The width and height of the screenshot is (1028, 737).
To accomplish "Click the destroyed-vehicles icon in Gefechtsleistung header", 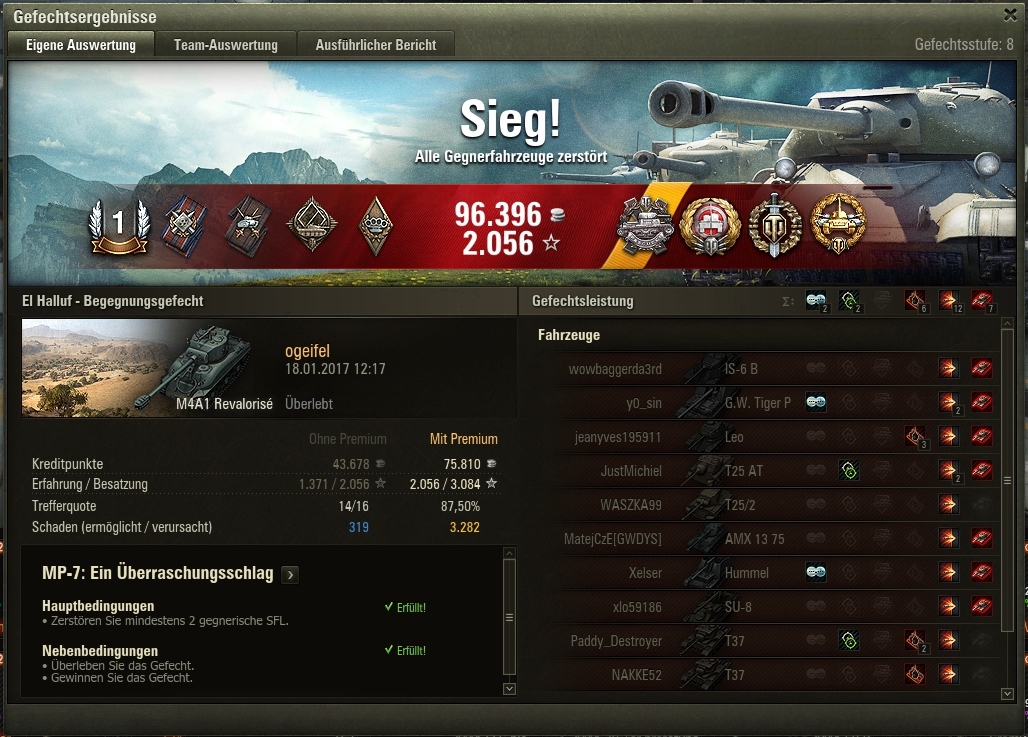I will 981,301.
